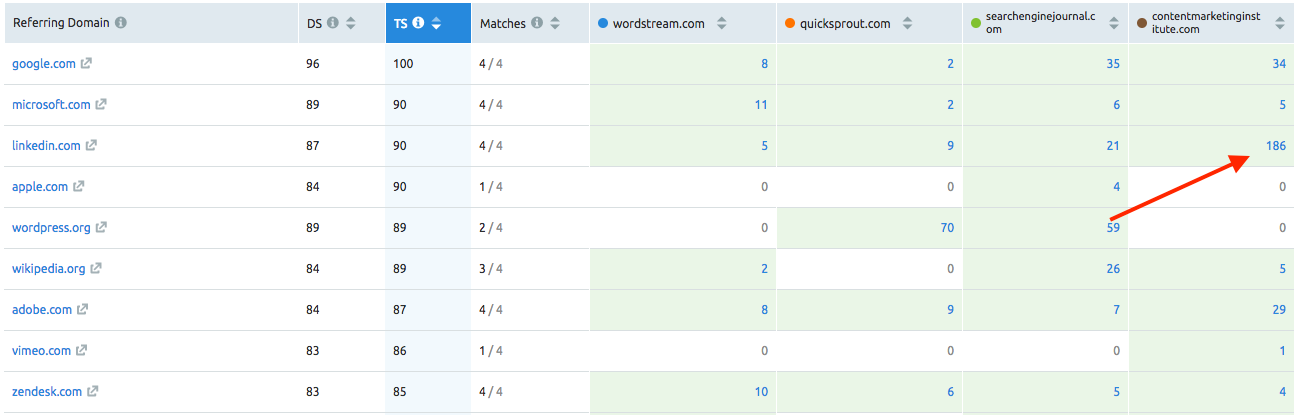
Task: Click the brown dot for contentmarketinginstitute.com
Action: click(1142, 23)
